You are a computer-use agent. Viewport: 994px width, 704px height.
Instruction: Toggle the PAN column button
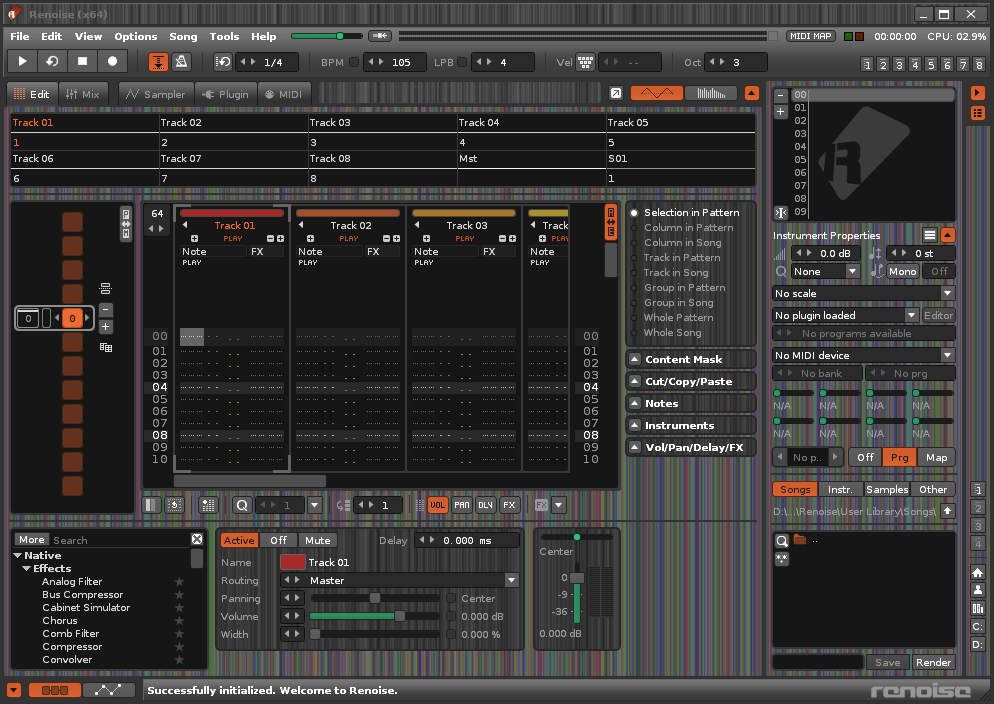pos(462,505)
